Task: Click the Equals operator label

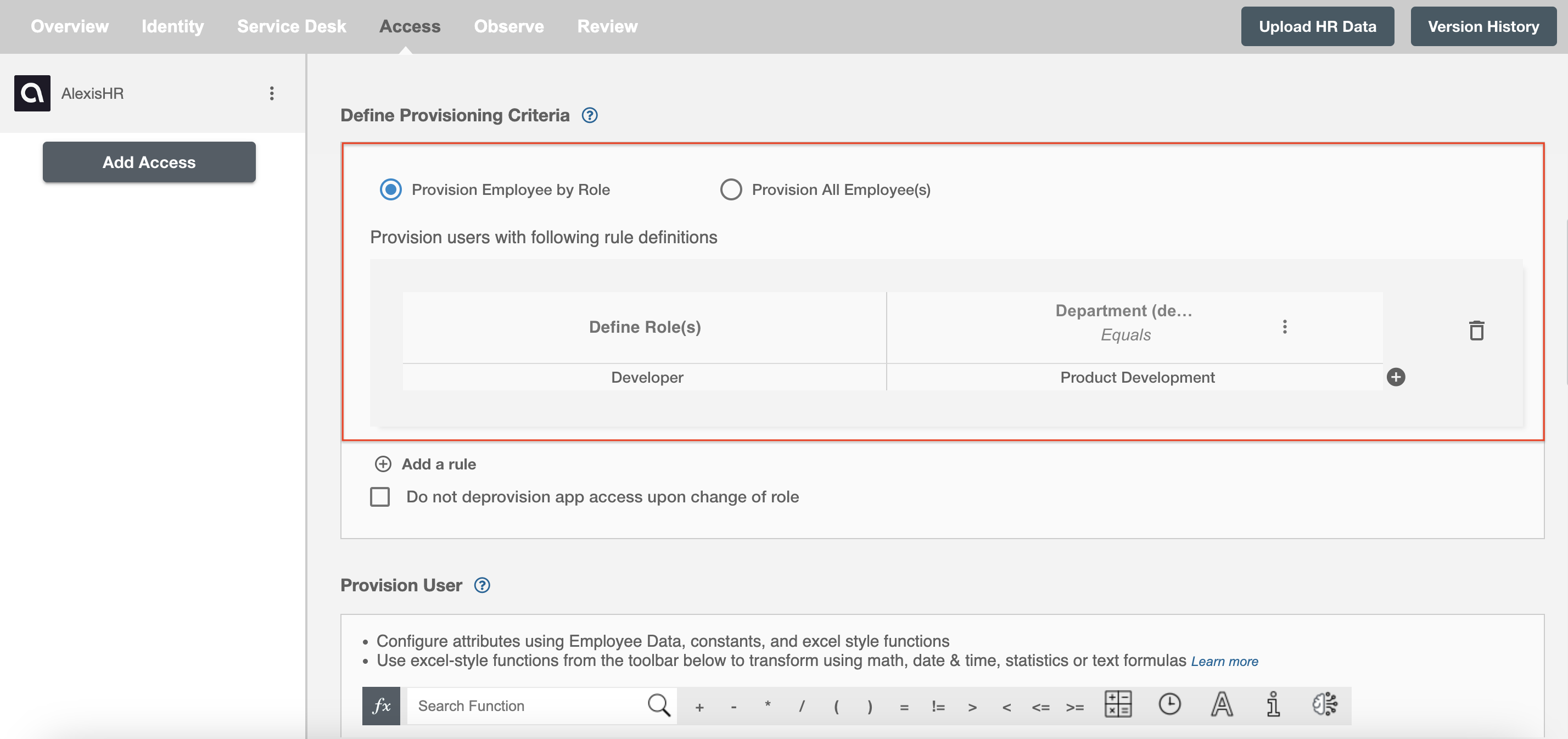Action: 1125,335
